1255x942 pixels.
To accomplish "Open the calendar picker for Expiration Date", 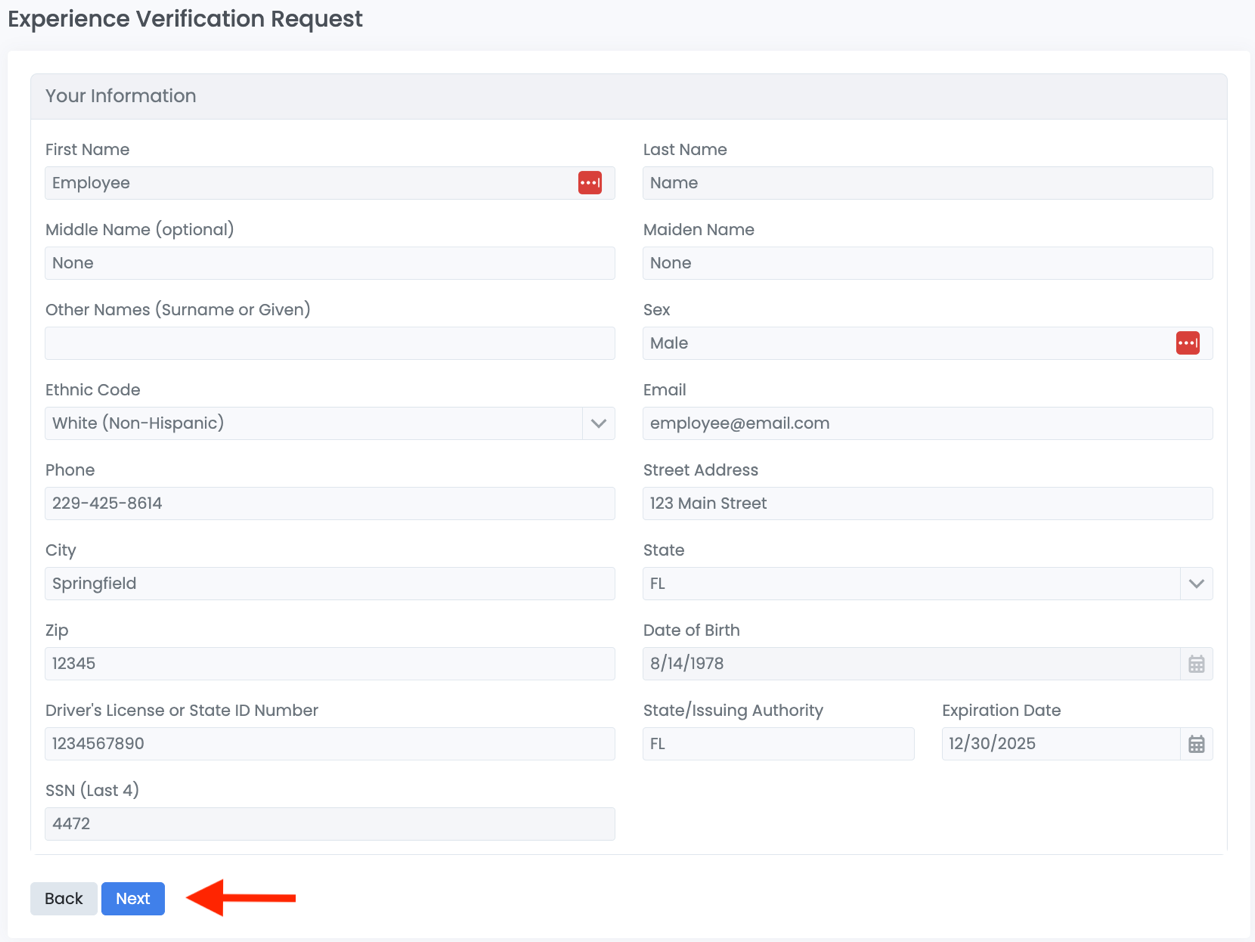I will (1197, 743).
